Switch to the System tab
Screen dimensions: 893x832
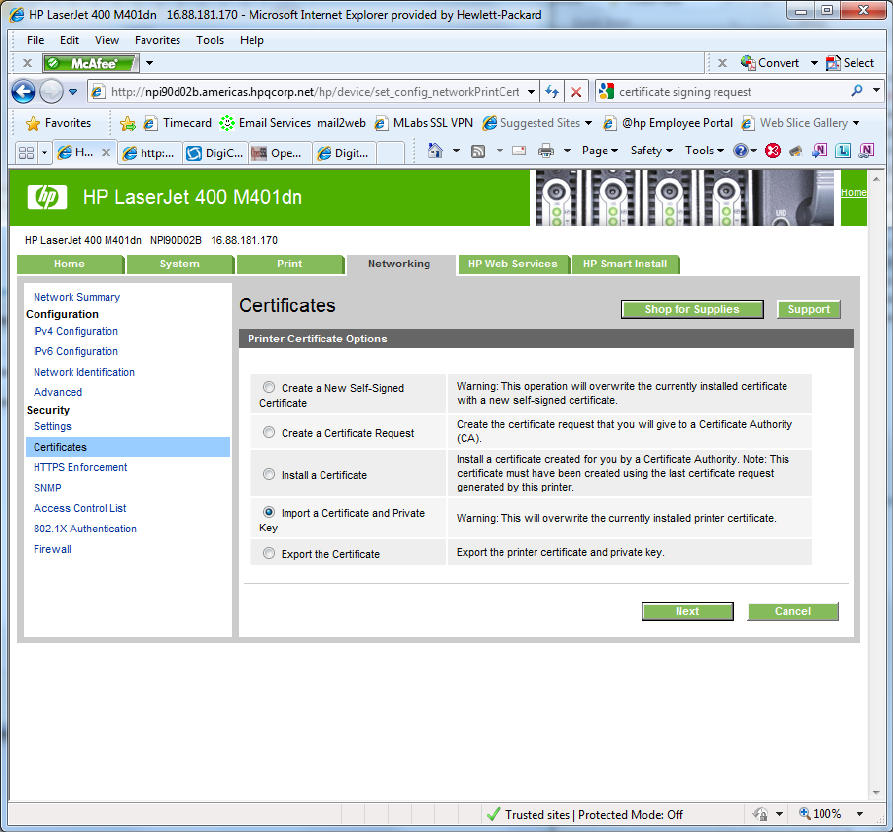(180, 264)
